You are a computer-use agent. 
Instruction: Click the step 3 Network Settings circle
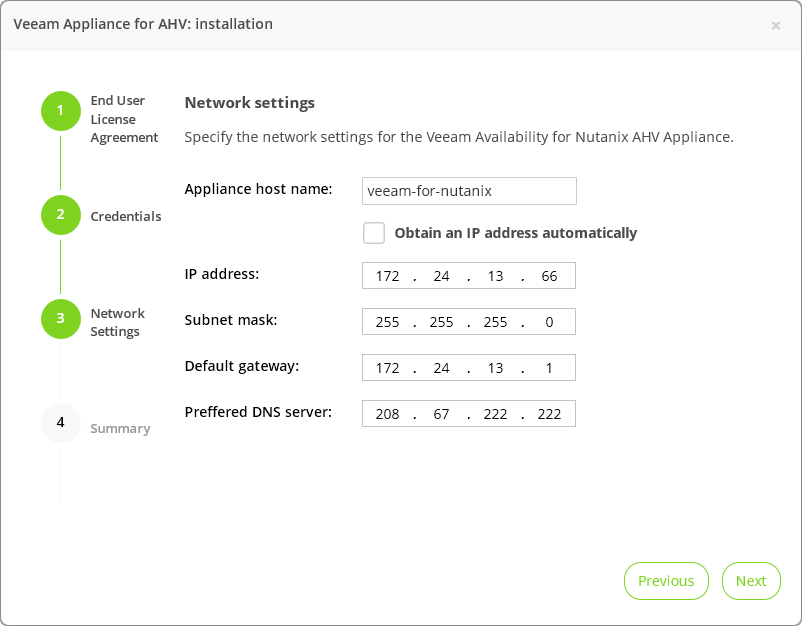[x=60, y=319]
